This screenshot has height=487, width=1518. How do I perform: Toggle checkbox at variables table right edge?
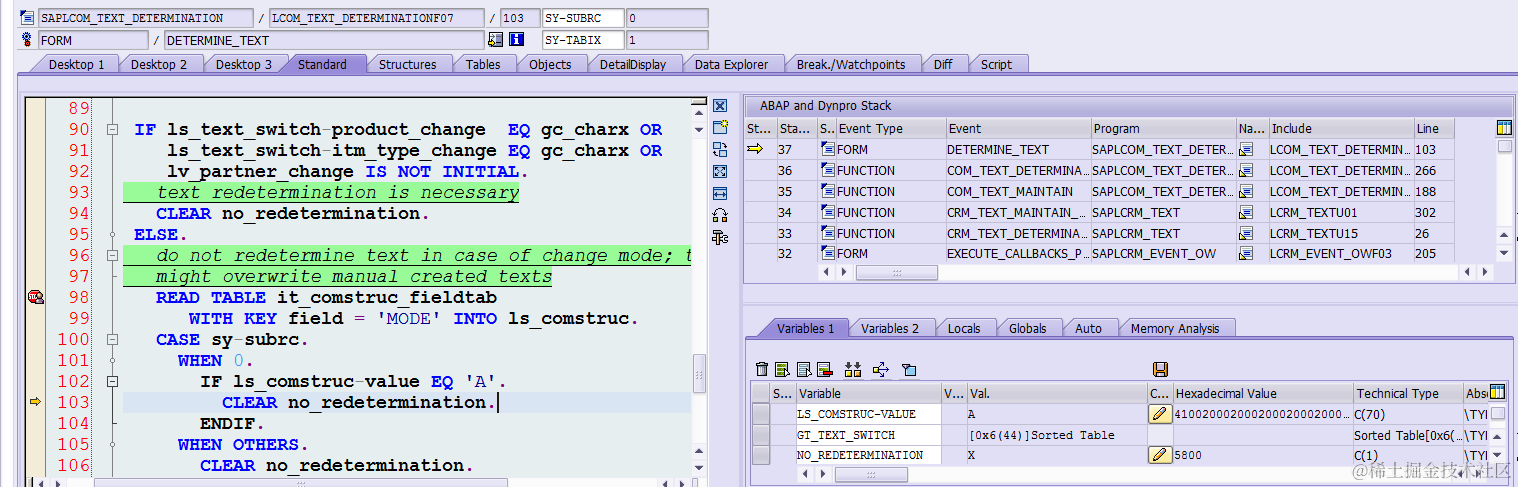click(1497, 413)
